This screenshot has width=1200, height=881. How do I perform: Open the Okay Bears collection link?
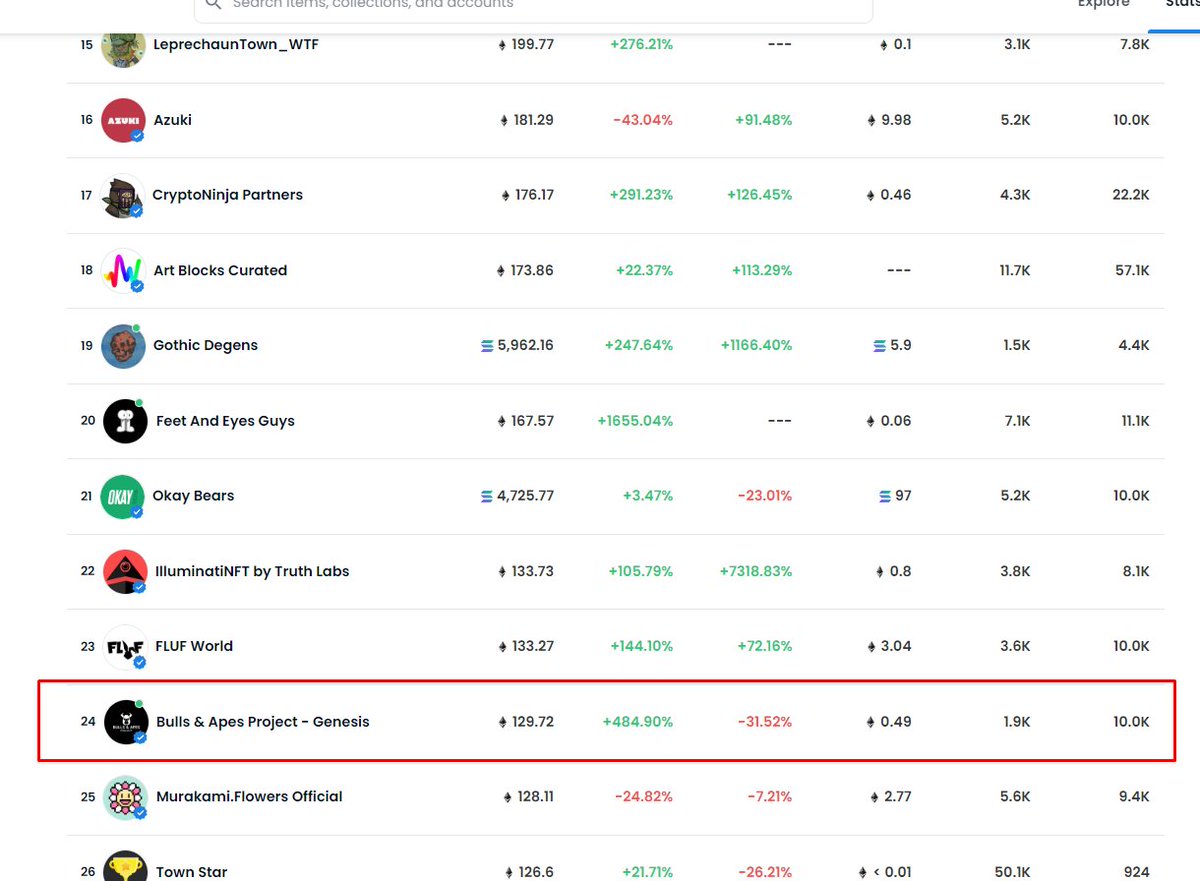tap(193, 496)
